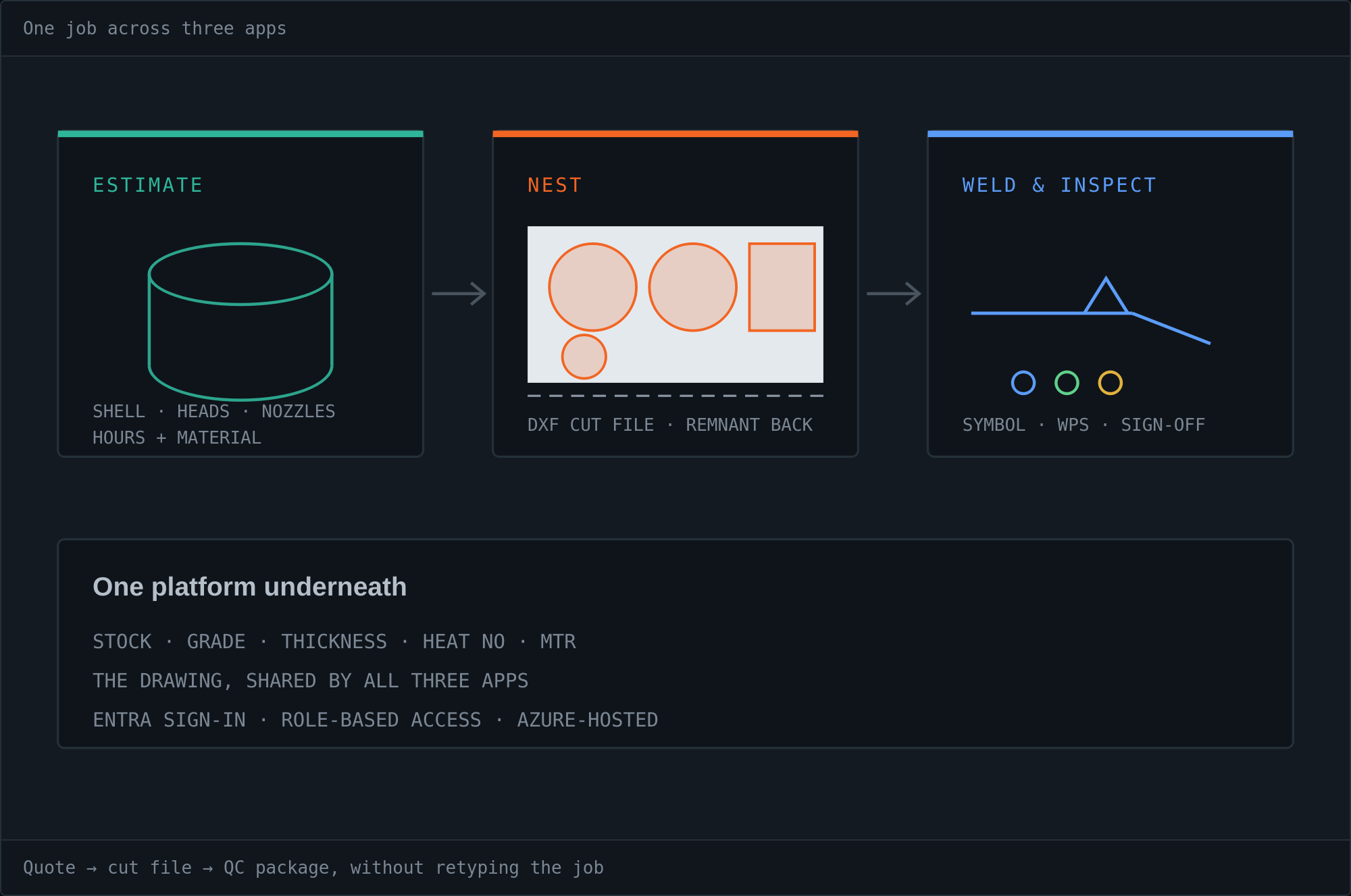Image resolution: width=1351 pixels, height=896 pixels.
Task: Select the ESTIMATE heading
Action: 148,185
